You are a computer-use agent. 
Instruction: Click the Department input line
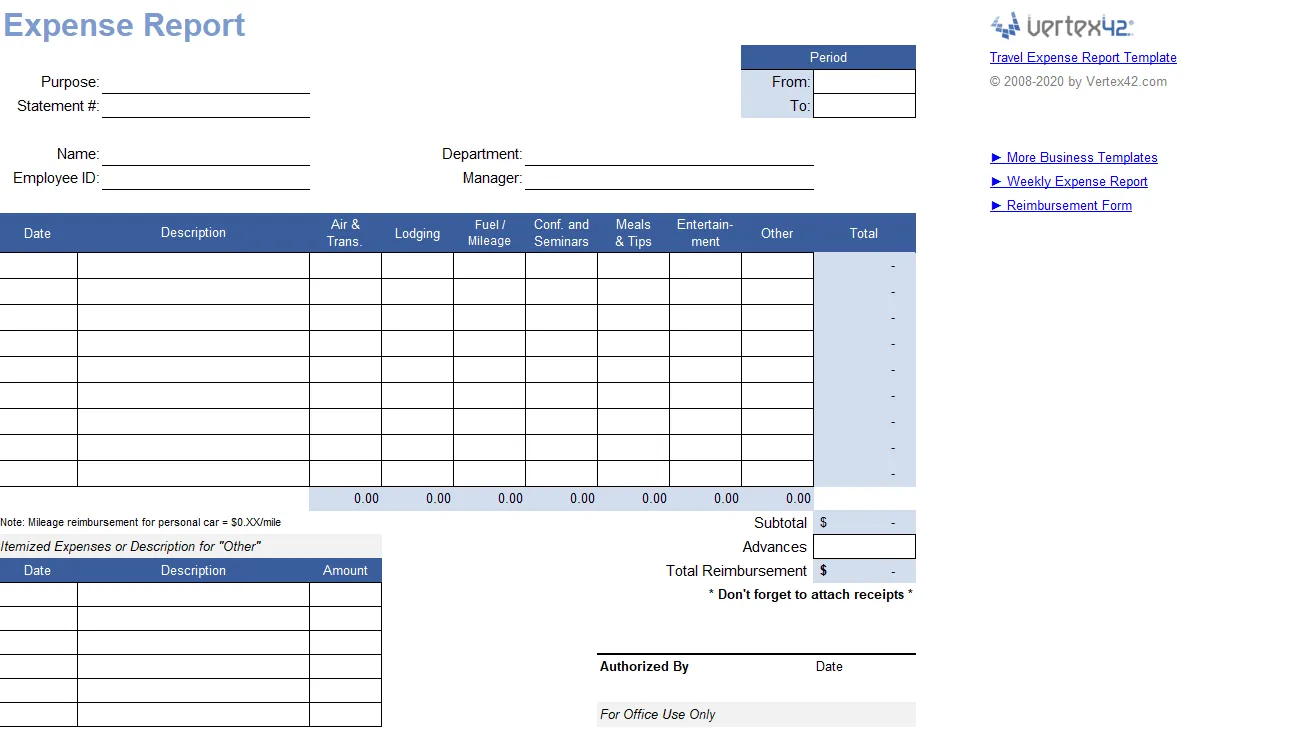[669, 154]
